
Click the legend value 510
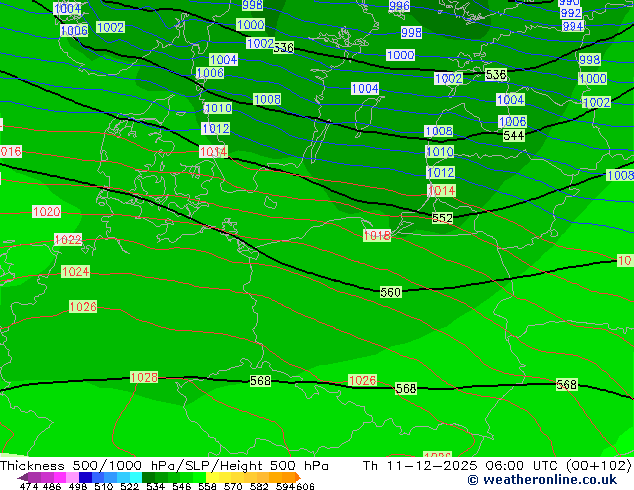[x=104, y=486]
